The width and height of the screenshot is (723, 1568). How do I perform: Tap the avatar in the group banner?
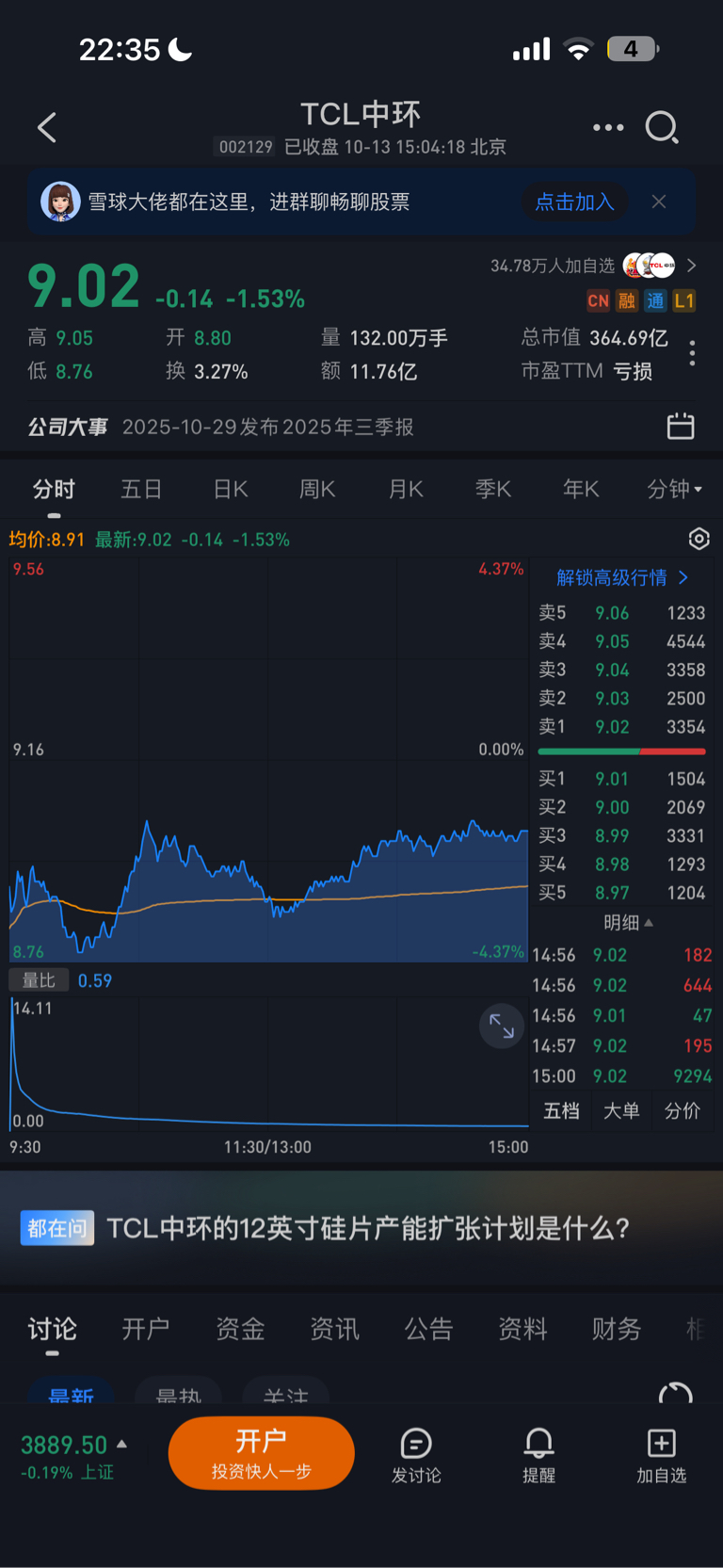(x=60, y=202)
